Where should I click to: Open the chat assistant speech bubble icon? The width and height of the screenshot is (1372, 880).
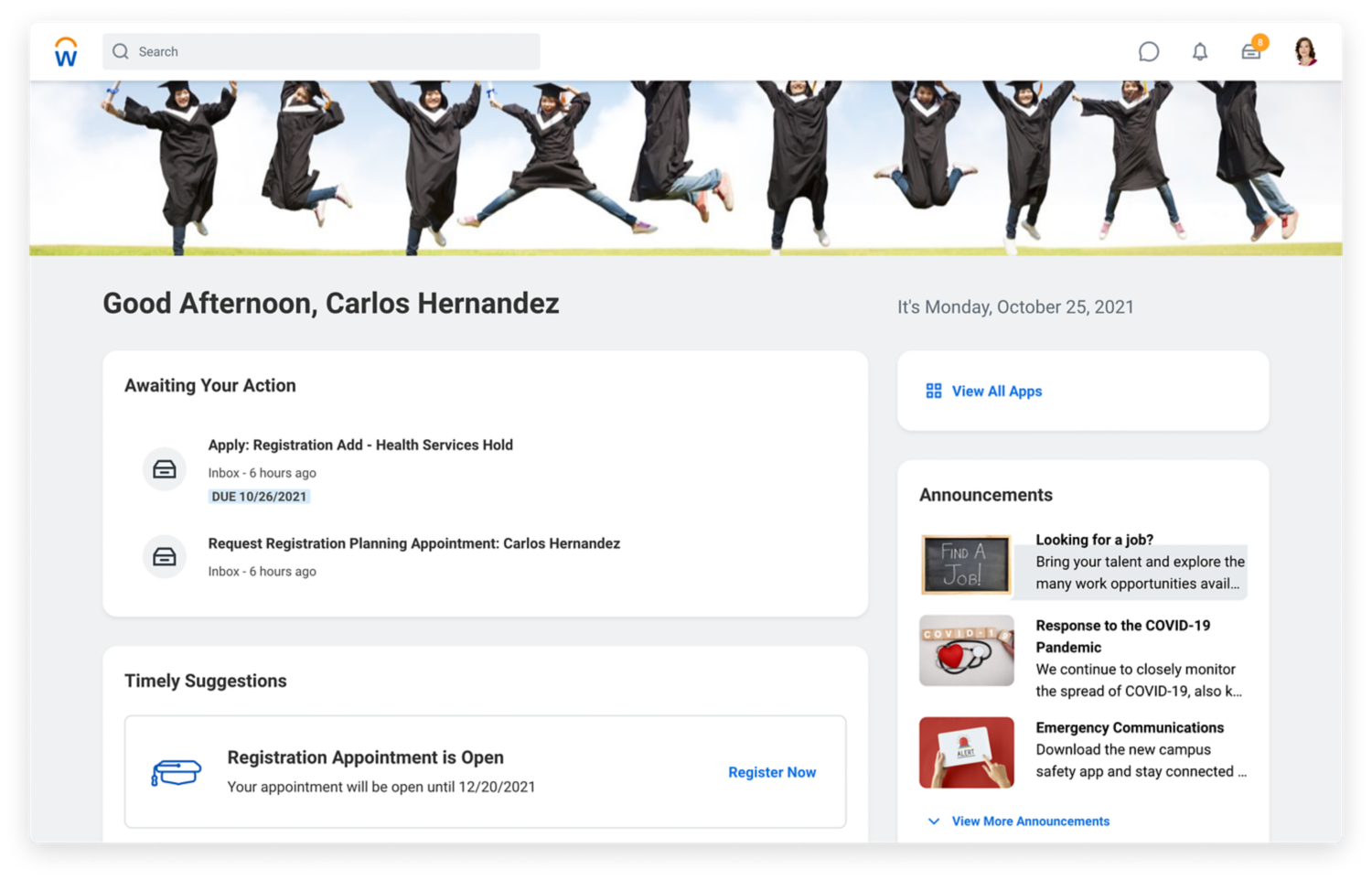pos(1149,52)
